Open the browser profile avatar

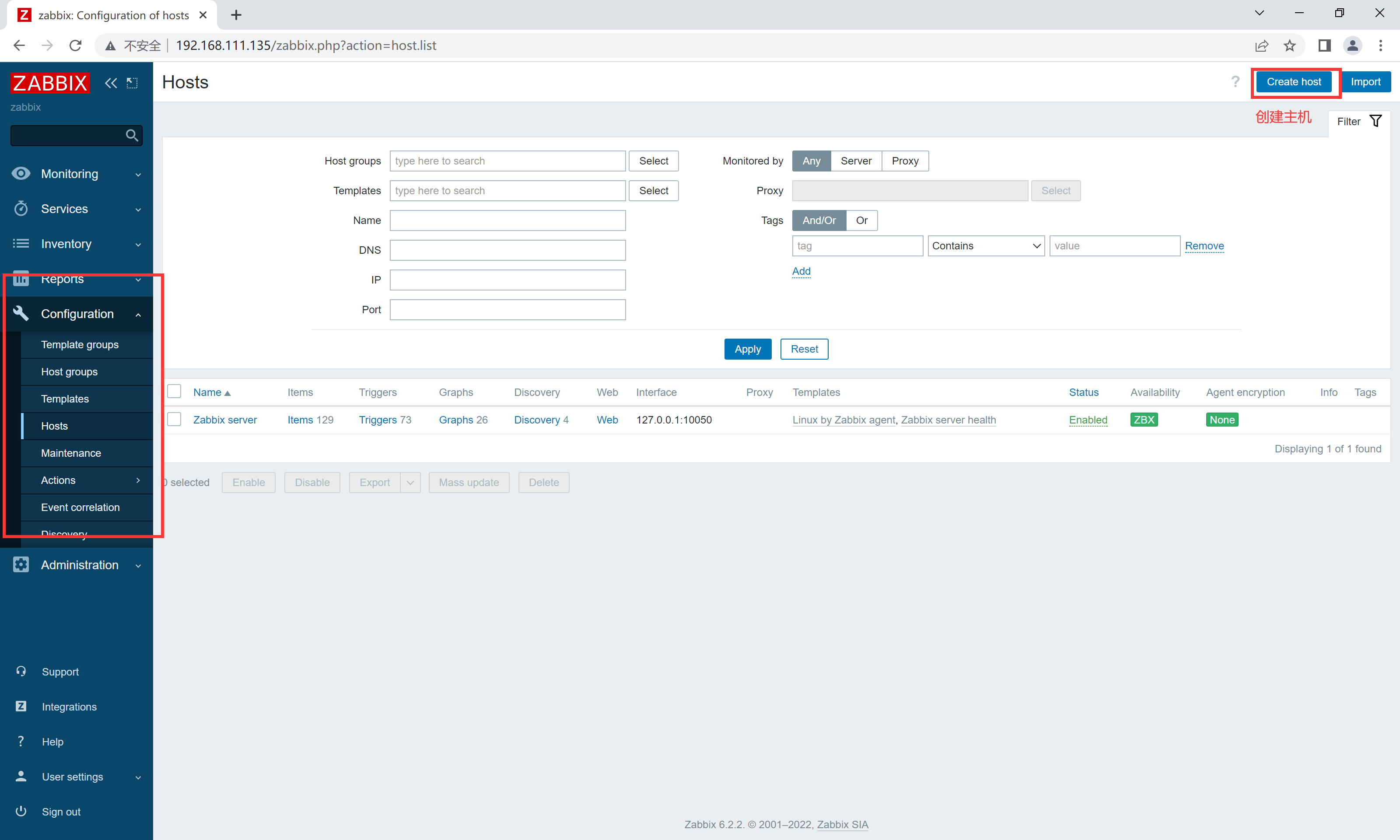coord(1352,45)
